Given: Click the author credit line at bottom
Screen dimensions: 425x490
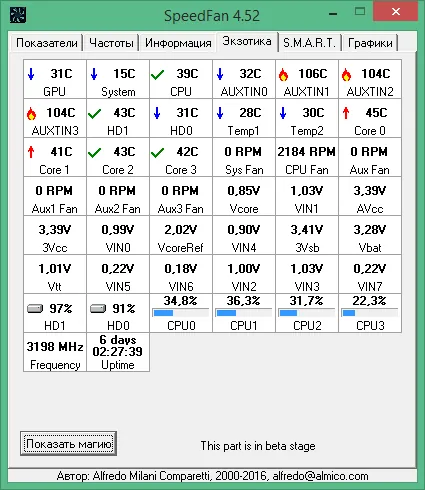Looking at the screenshot, I should click(x=212, y=476).
